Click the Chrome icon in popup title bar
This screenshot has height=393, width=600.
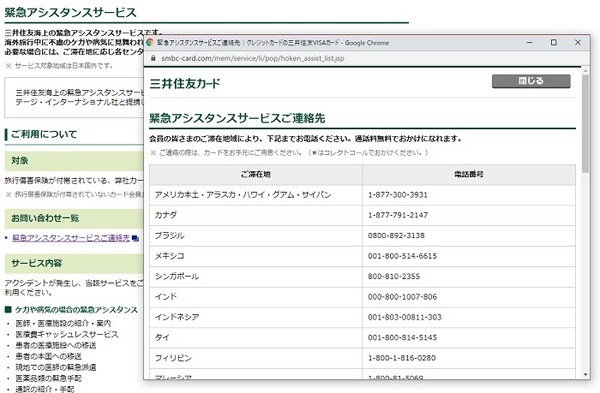click(x=150, y=42)
